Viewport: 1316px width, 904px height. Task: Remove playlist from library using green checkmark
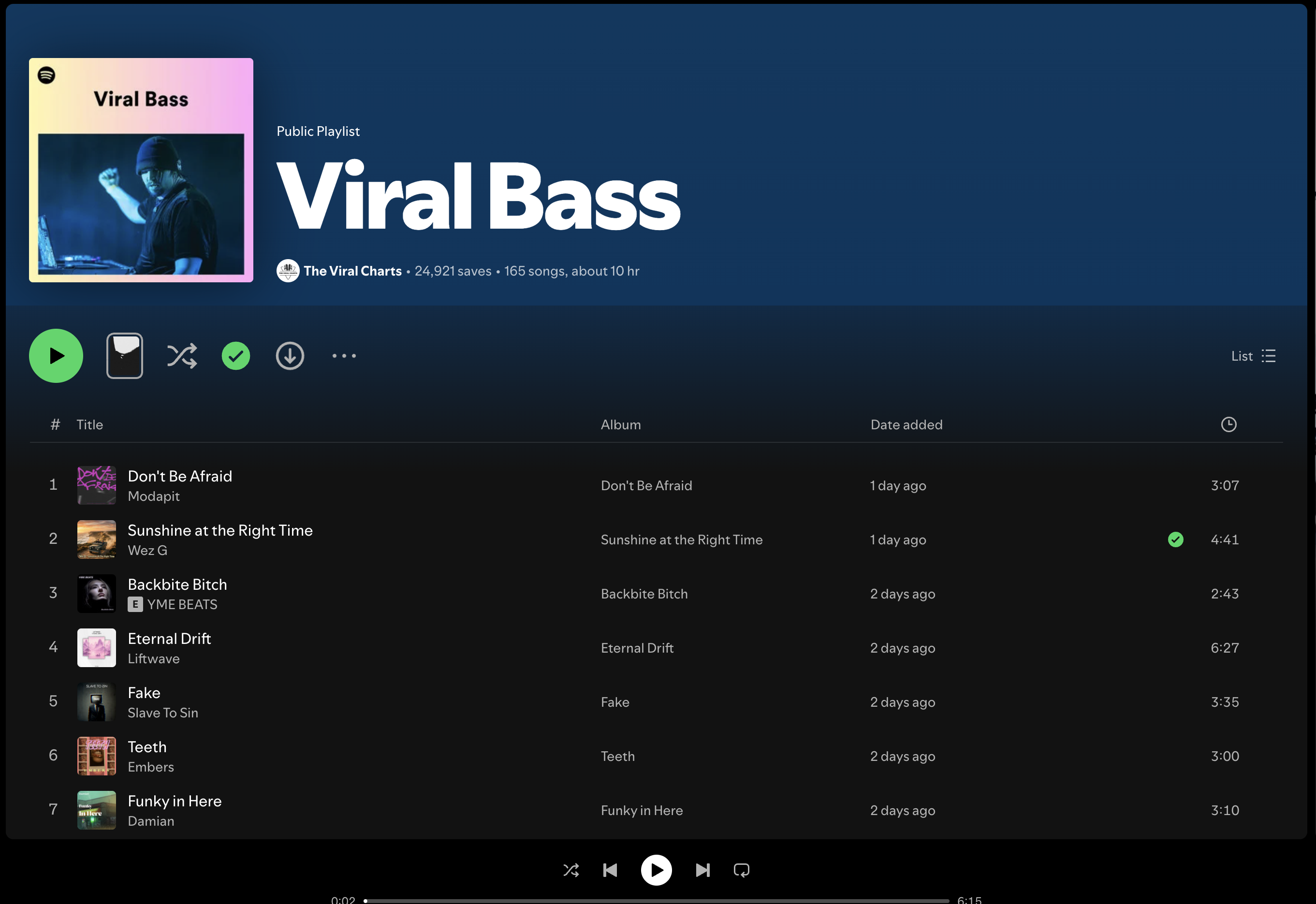point(235,356)
